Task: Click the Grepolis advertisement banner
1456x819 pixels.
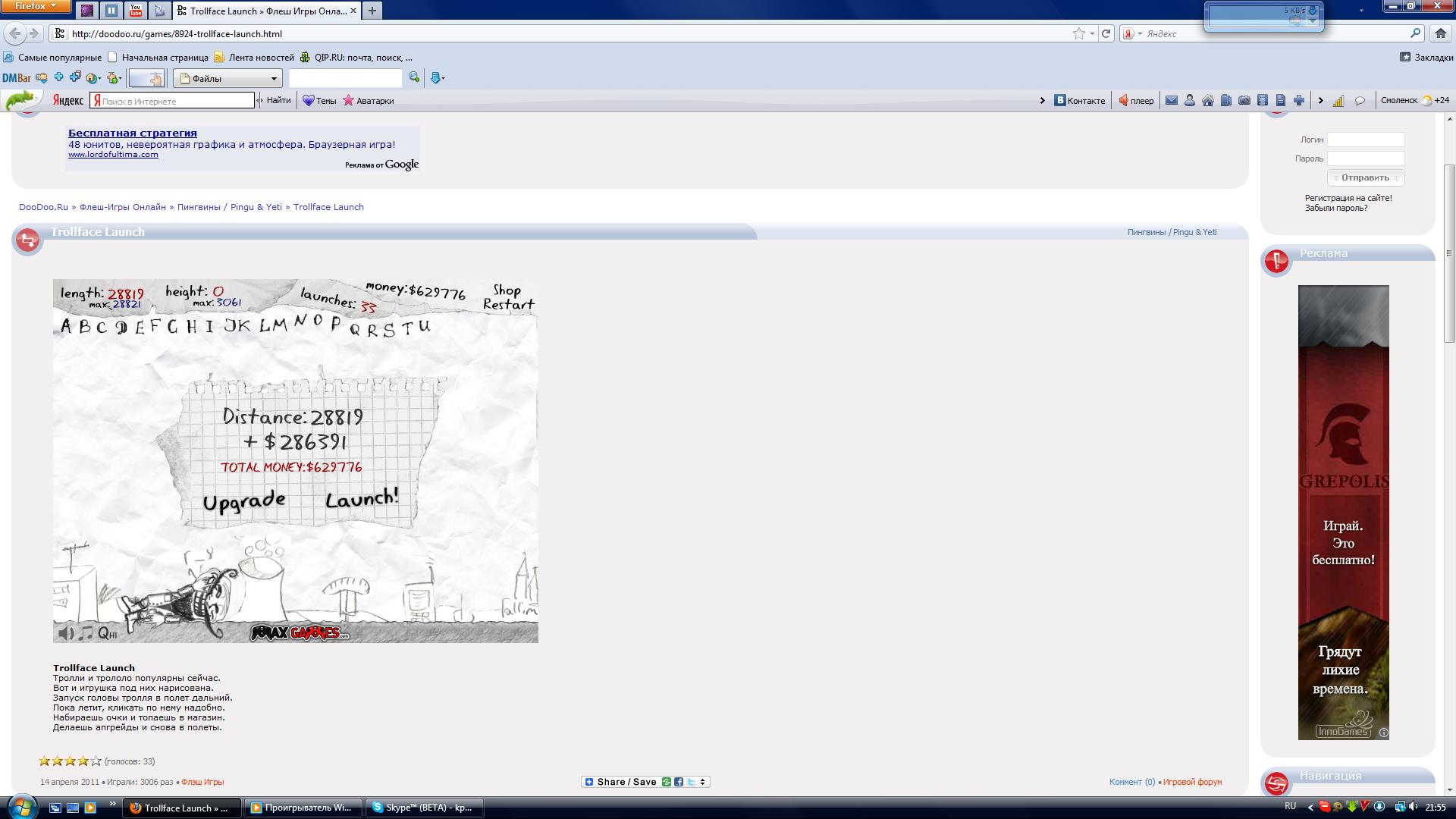Action: tap(1343, 513)
